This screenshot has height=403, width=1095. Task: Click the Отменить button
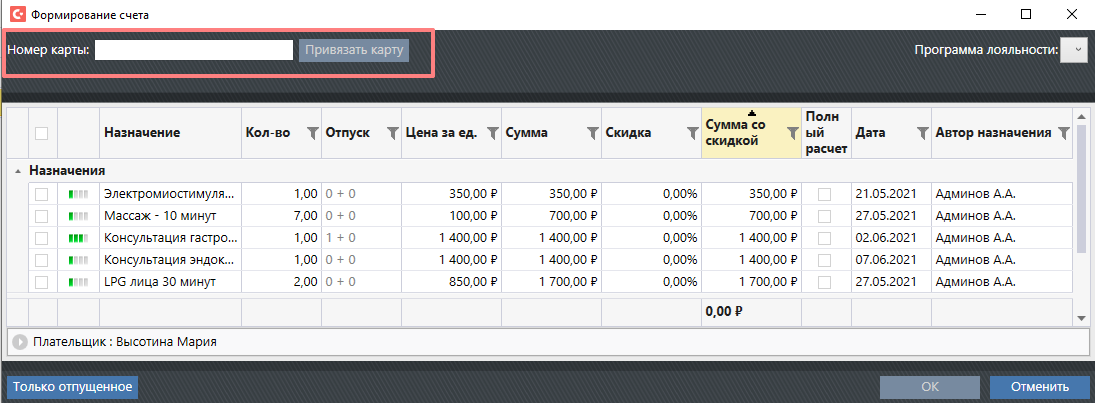1039,387
